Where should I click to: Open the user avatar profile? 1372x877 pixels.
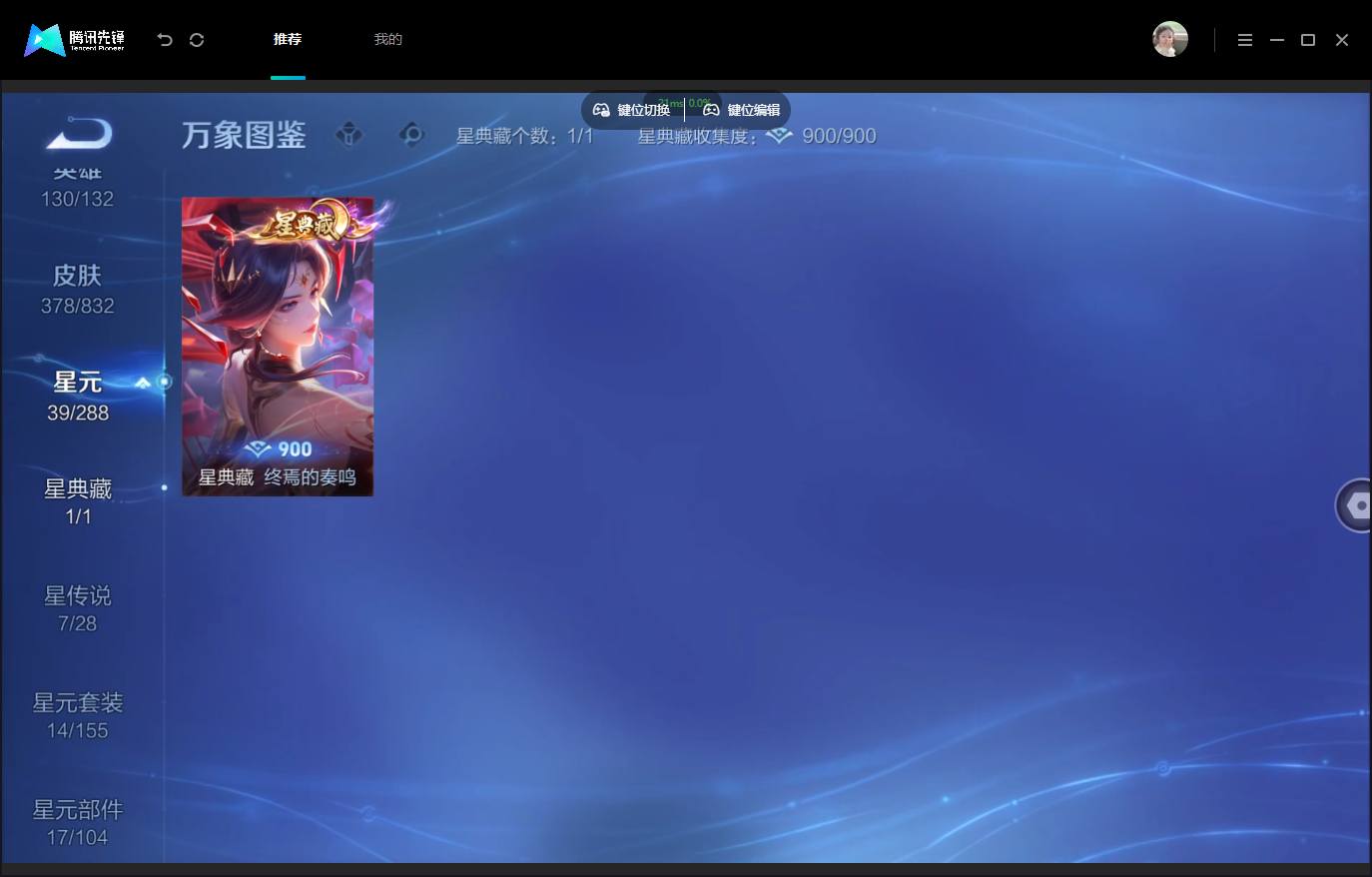point(1170,39)
